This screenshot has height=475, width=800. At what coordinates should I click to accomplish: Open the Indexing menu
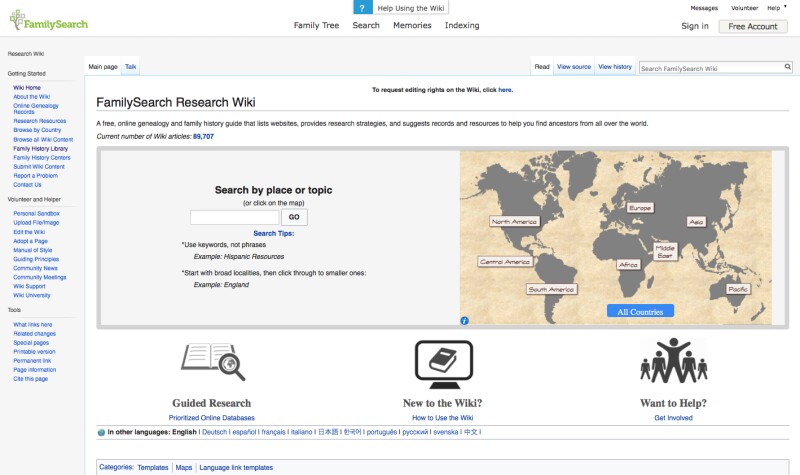click(462, 25)
